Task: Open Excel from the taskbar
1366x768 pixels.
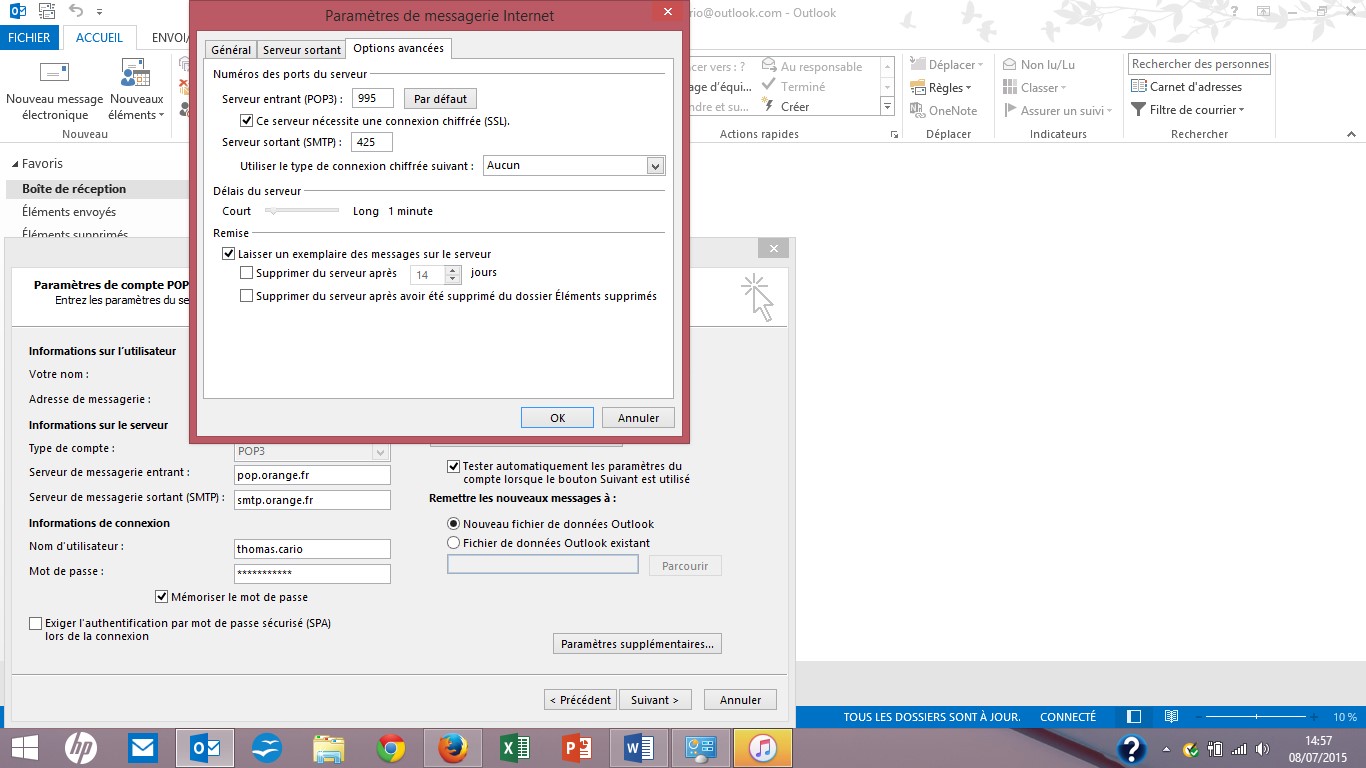Action: pyautogui.click(x=514, y=747)
